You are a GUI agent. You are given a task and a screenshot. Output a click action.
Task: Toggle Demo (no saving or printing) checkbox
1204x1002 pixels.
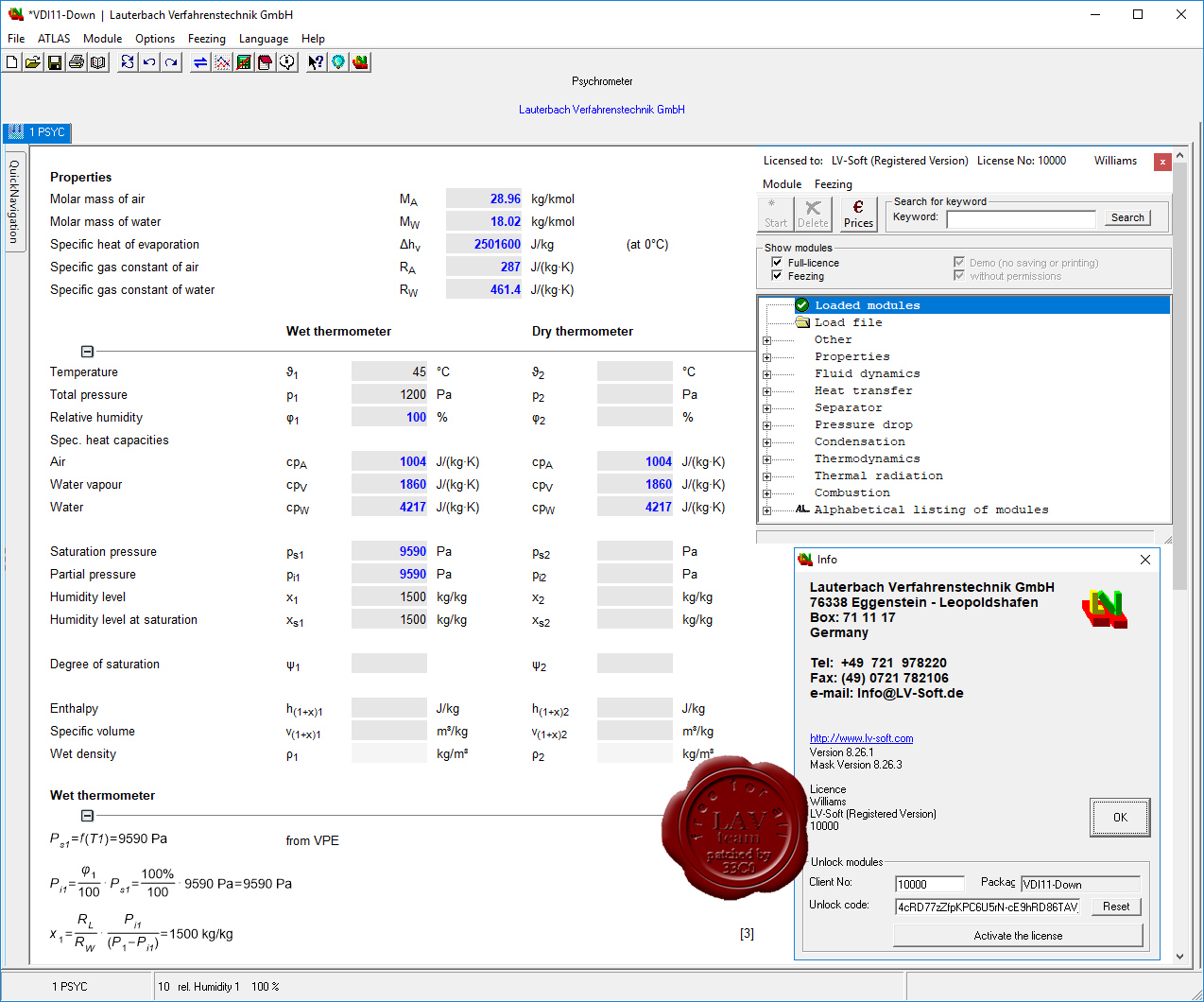point(959,263)
